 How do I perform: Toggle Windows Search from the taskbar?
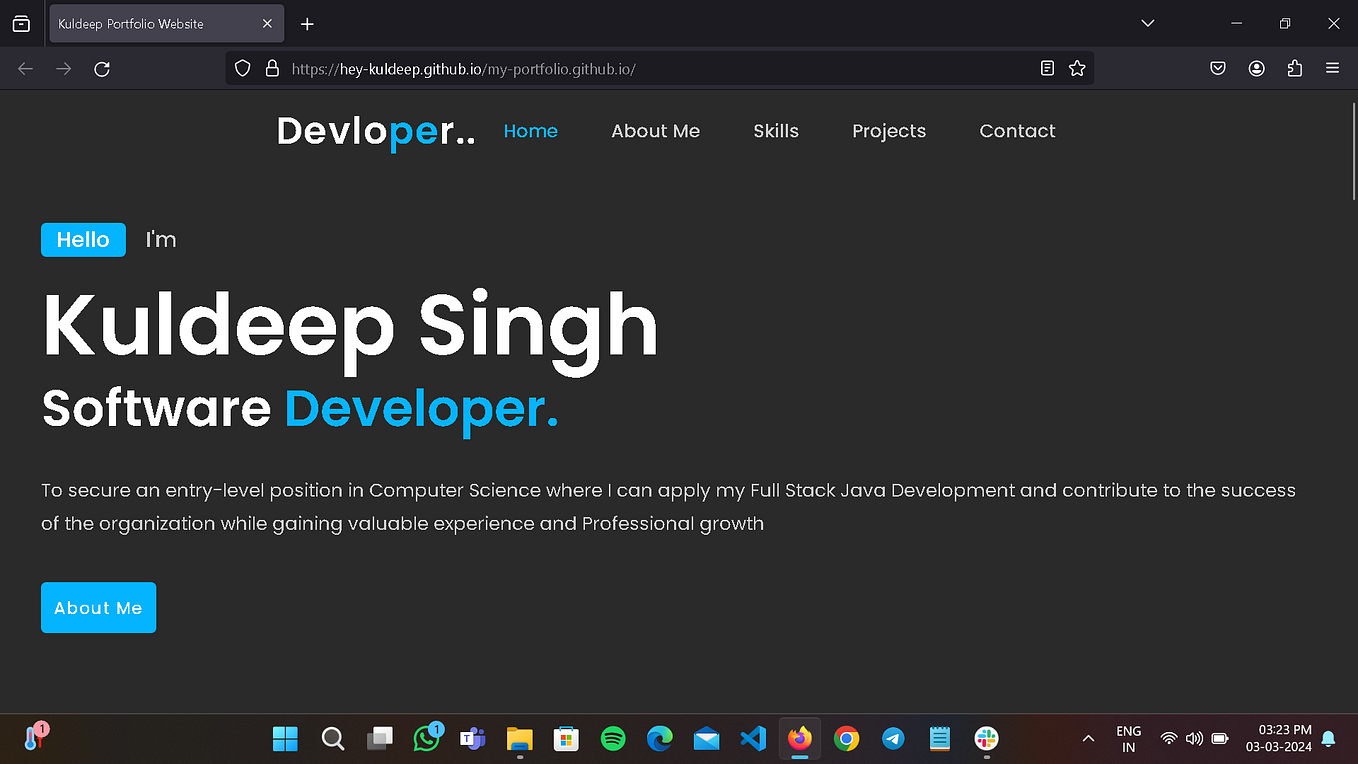click(333, 738)
